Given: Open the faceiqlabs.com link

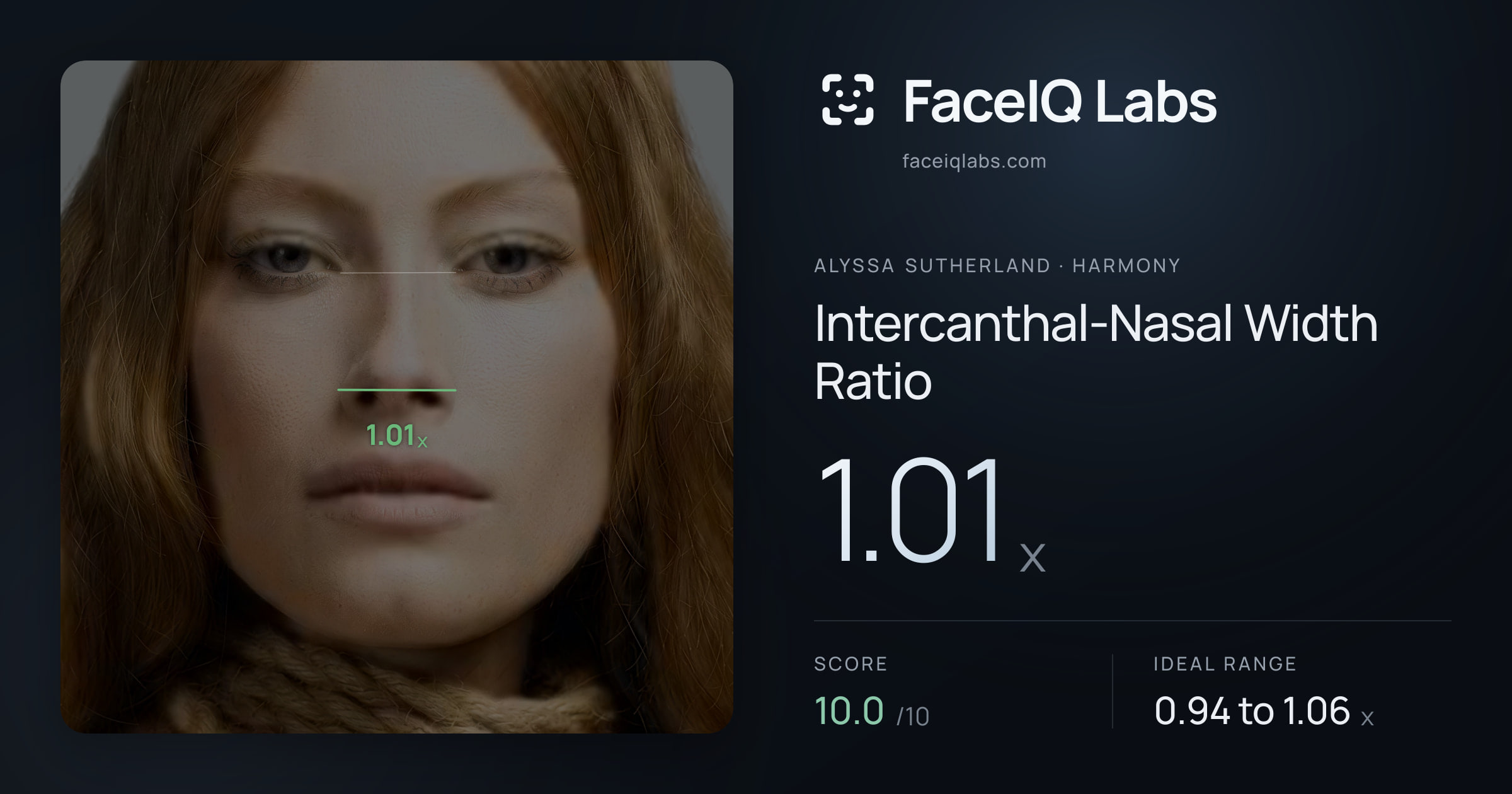Looking at the screenshot, I should 974,161.
